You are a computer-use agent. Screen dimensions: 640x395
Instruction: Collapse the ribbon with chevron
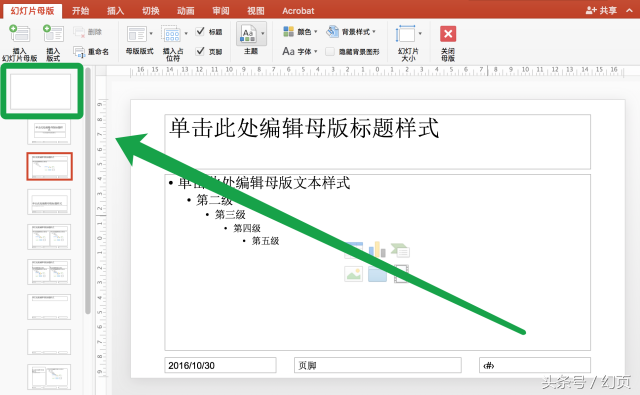(x=629, y=10)
